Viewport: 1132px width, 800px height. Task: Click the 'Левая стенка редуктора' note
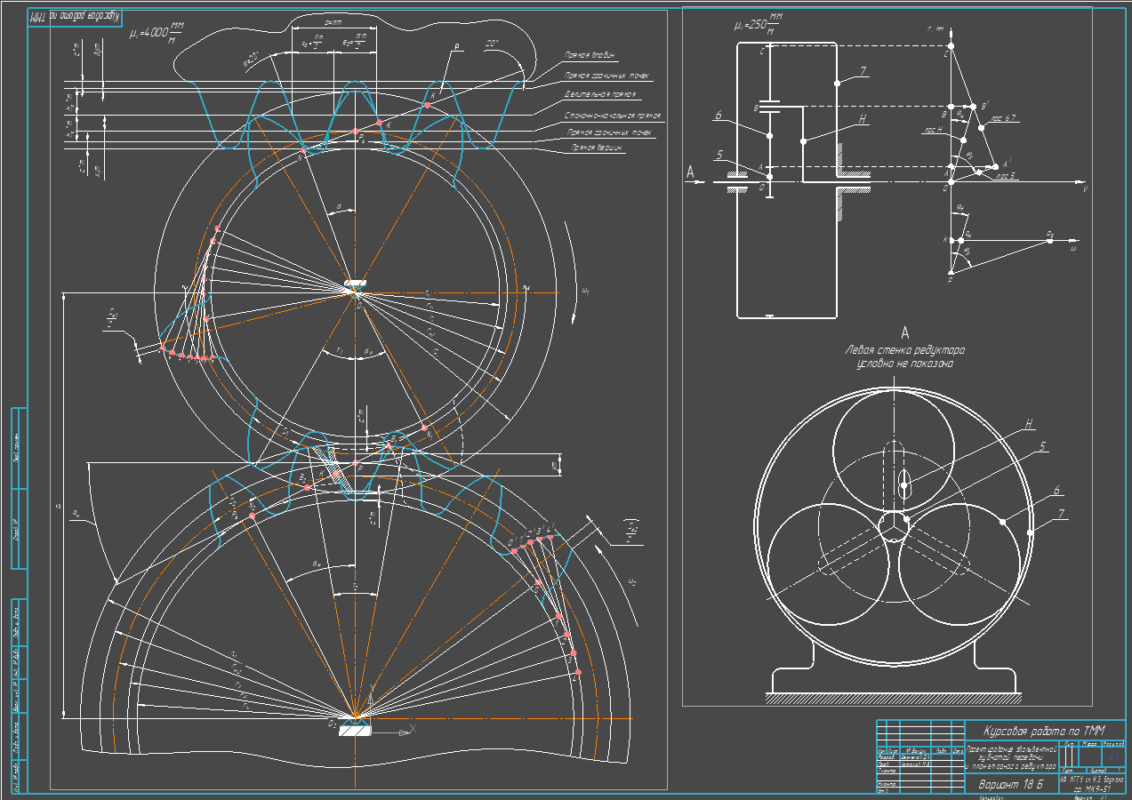pyautogui.click(x=905, y=350)
